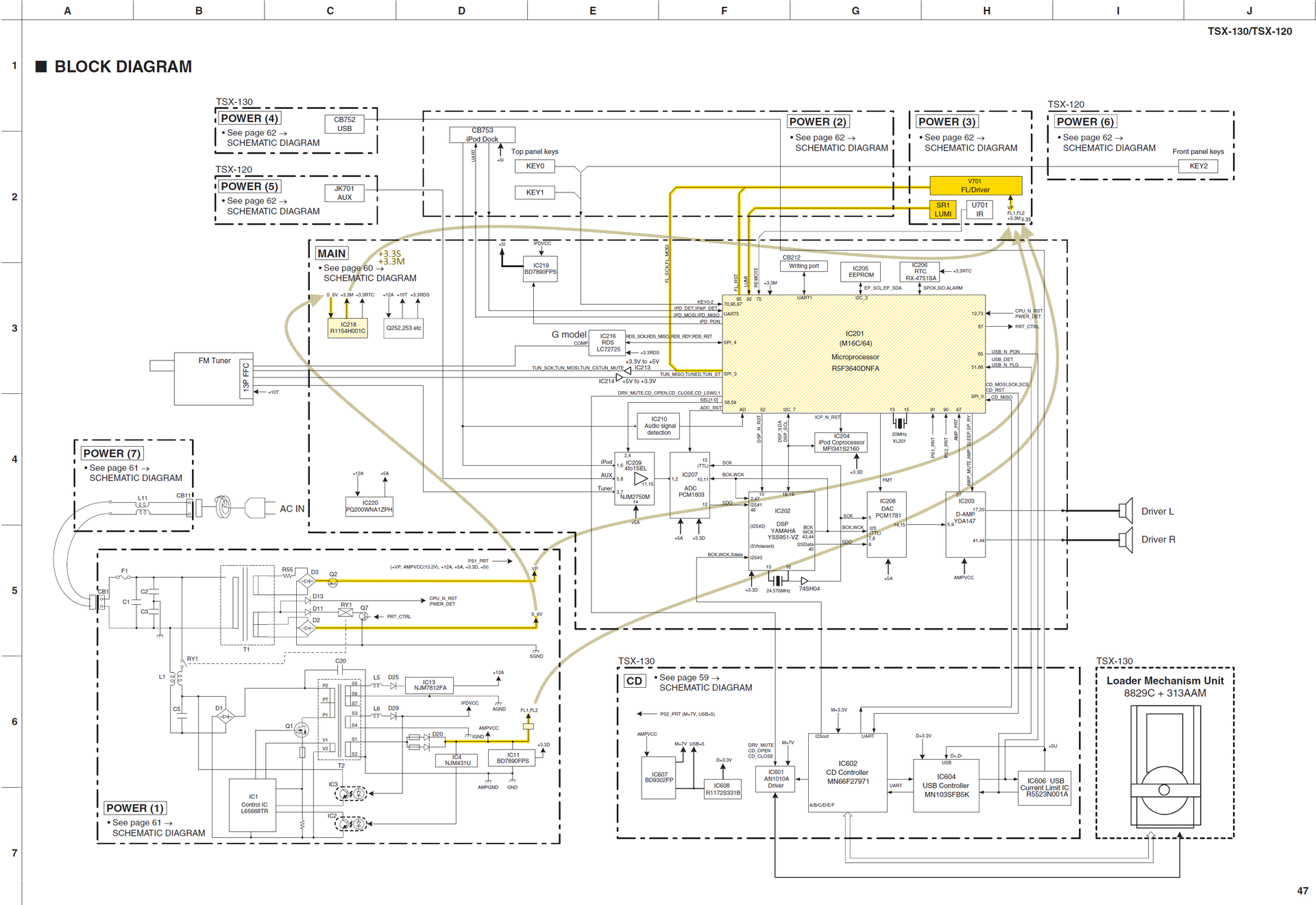The image size is (1316, 905).
Task: Select the FM Tuner block
Action: pyautogui.click(x=214, y=379)
